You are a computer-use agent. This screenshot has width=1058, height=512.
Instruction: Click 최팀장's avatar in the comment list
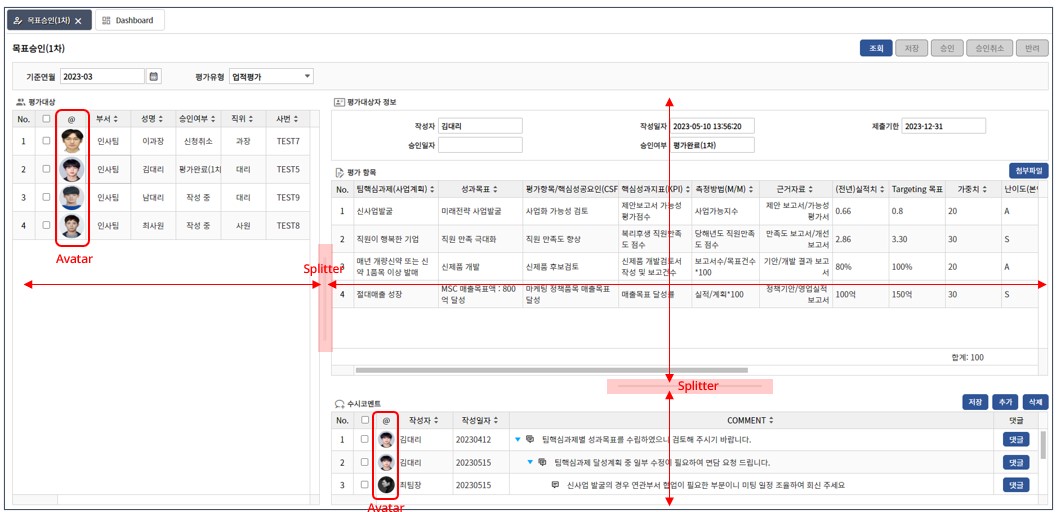pos(386,485)
